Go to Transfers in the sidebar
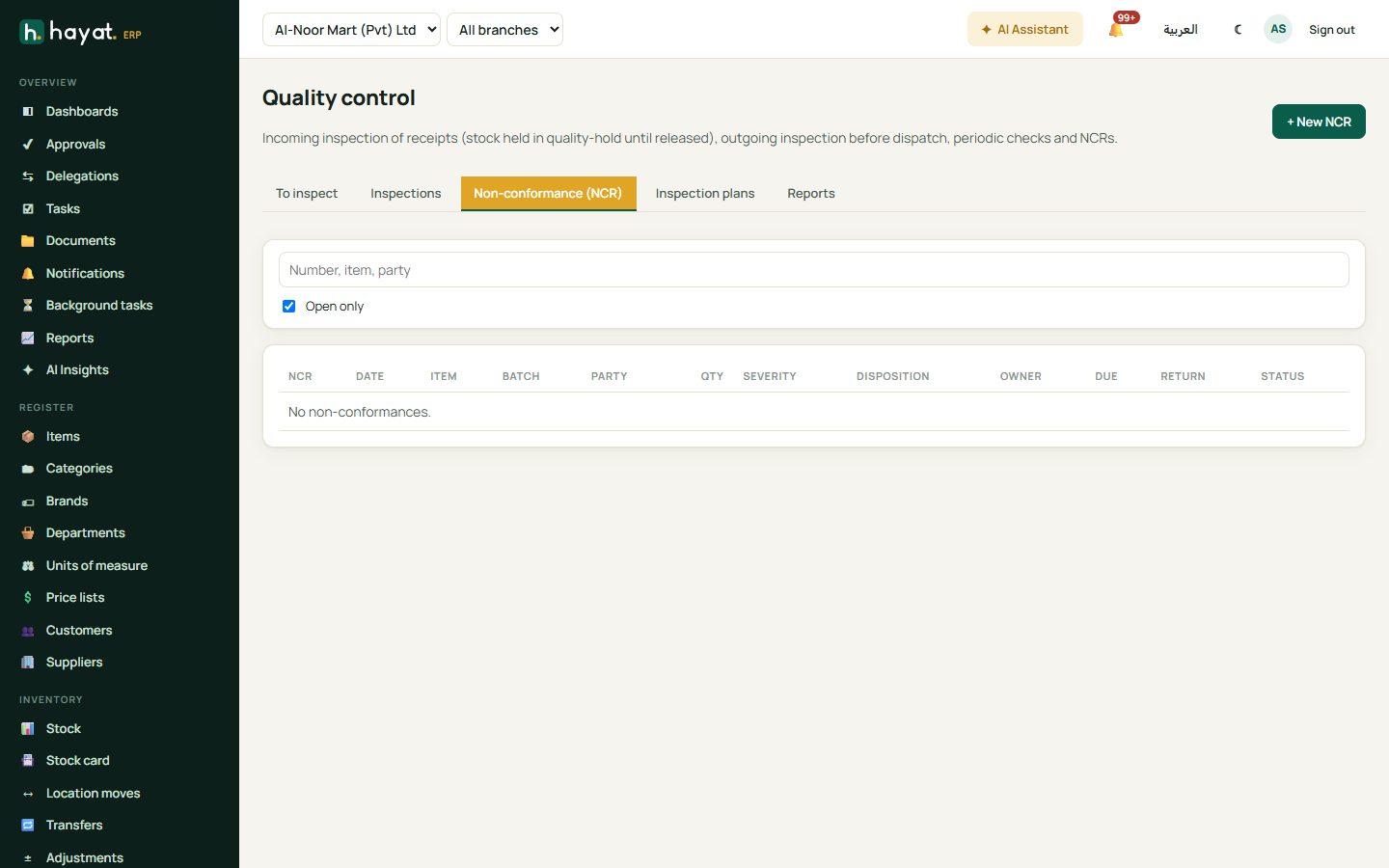 click(74, 826)
